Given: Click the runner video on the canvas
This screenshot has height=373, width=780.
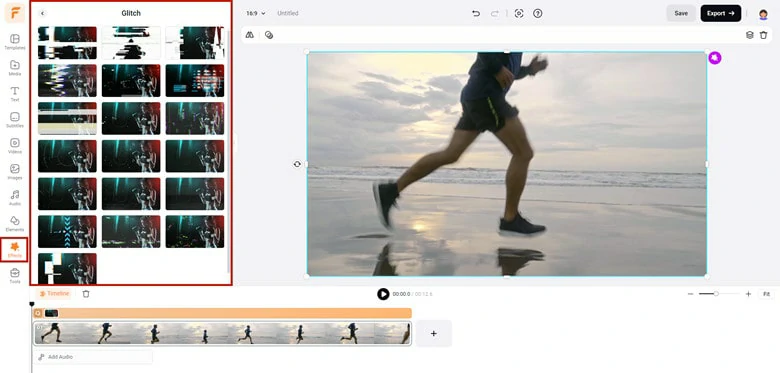Looking at the screenshot, I should tap(507, 164).
